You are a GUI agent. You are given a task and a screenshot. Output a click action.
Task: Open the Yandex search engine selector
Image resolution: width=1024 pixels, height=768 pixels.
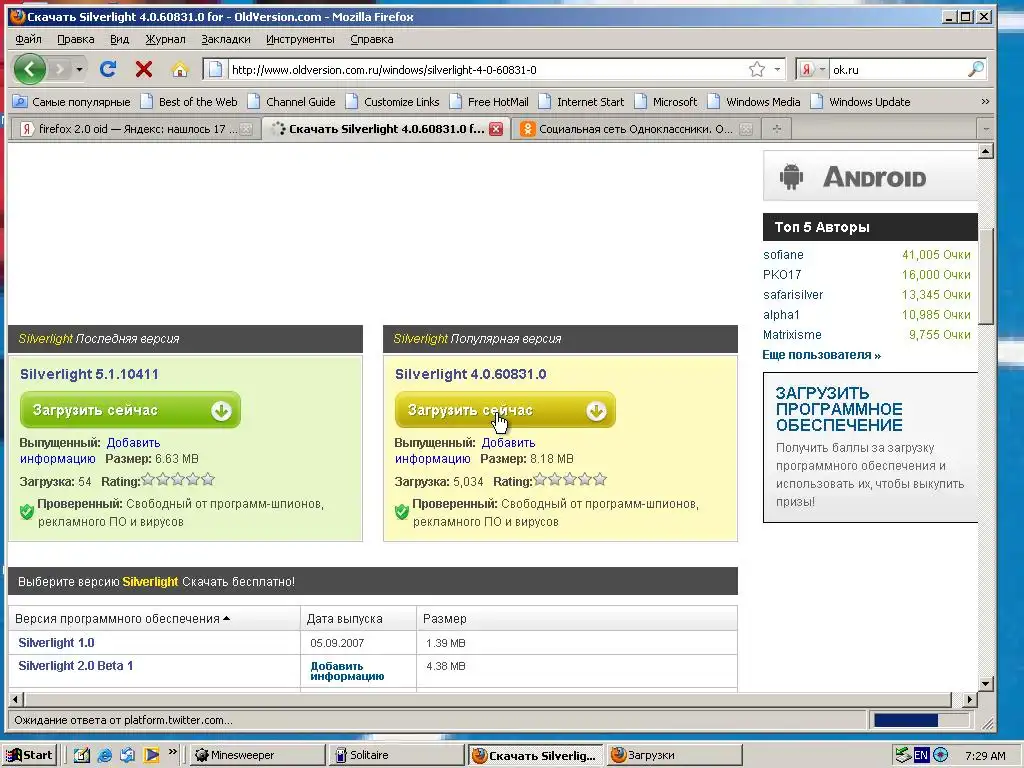click(x=812, y=69)
